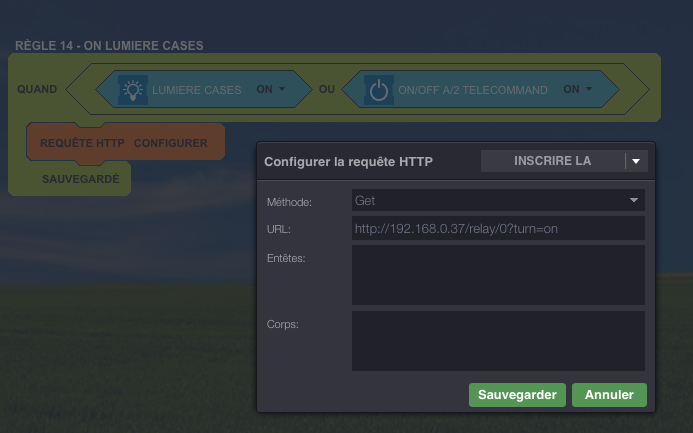Screen dimensions: 693x433
Task: Click the power icon of ON/OFF A/2 Telecommand
Action: point(379,90)
